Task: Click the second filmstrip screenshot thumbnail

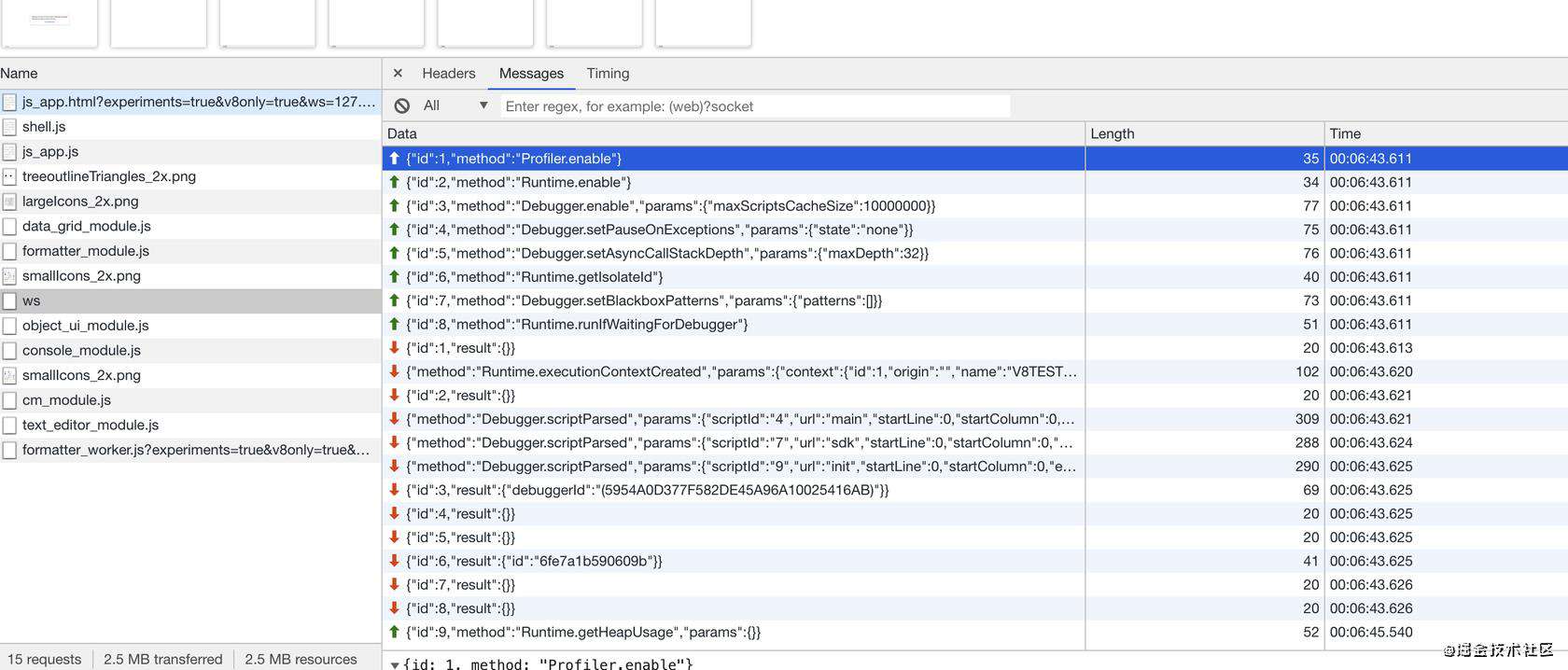Action: [159, 23]
